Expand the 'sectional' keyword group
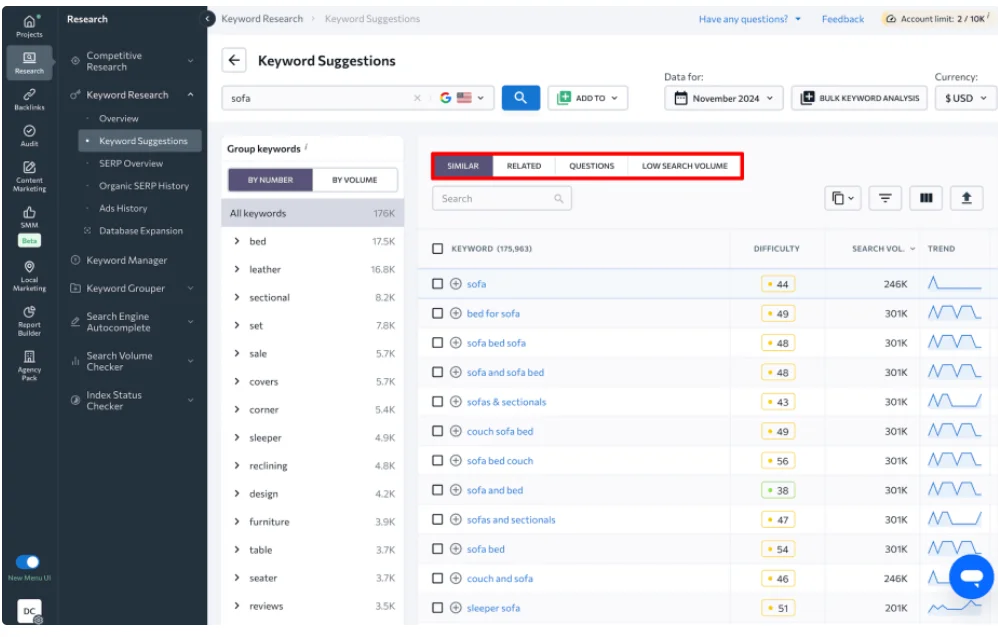Screen dimensions: 998x637 tap(237, 297)
